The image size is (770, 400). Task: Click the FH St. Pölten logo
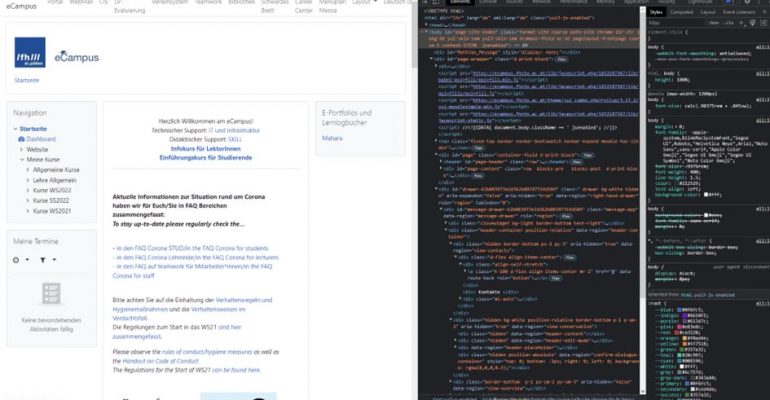pos(30,53)
